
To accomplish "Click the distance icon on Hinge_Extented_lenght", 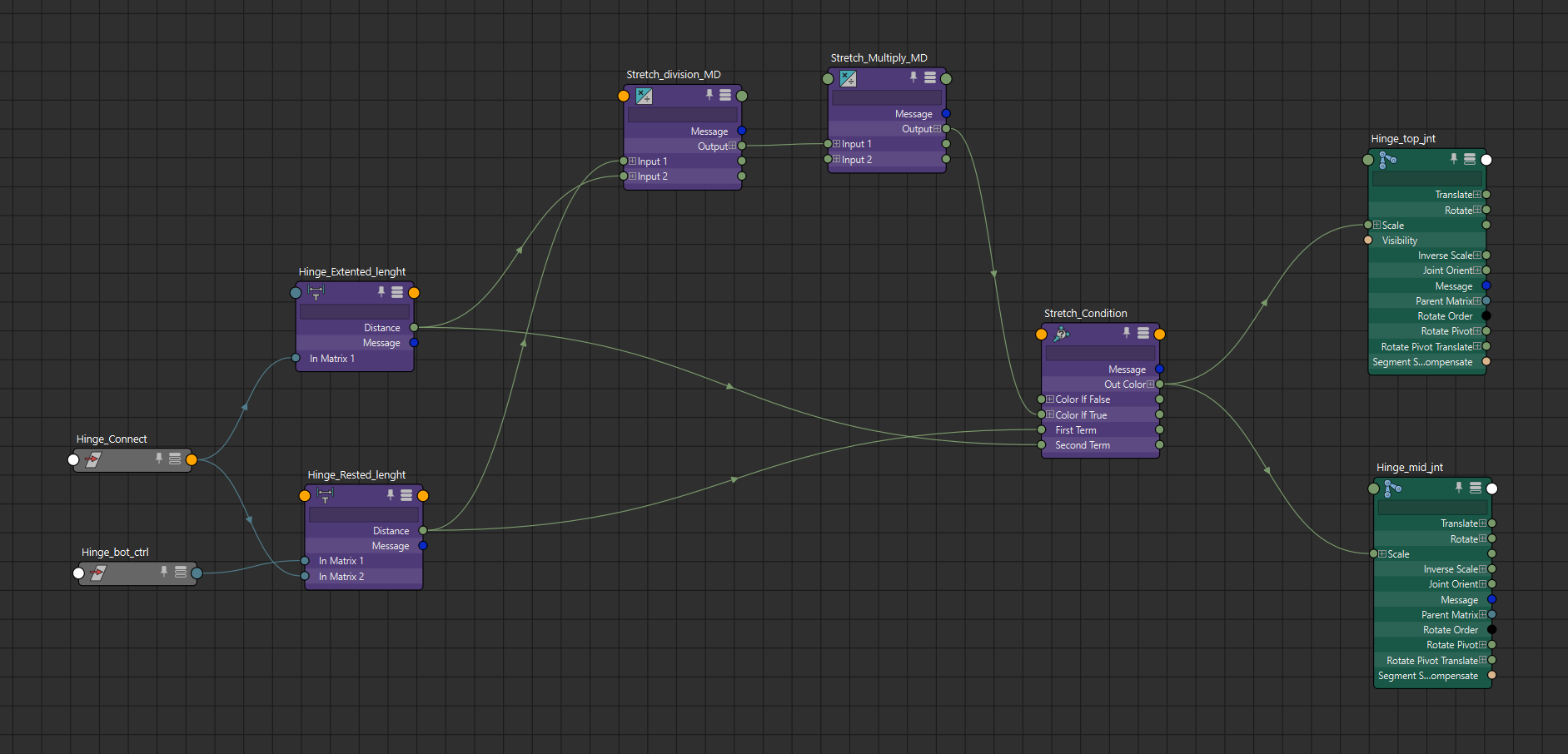I will click(316, 292).
